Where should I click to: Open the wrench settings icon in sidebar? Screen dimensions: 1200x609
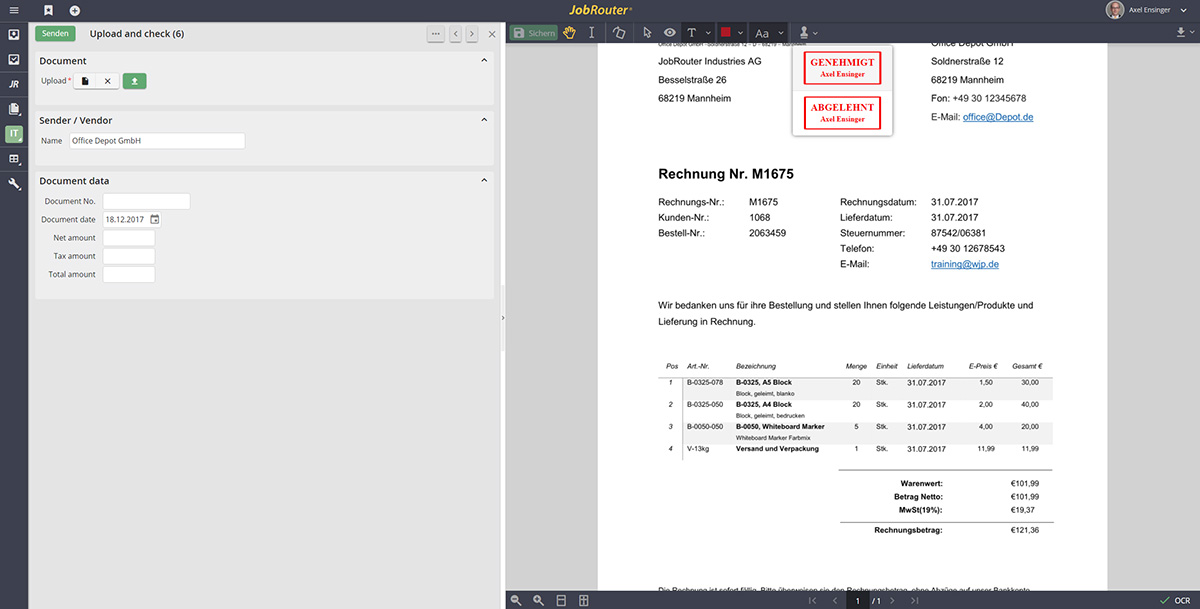pos(14,184)
